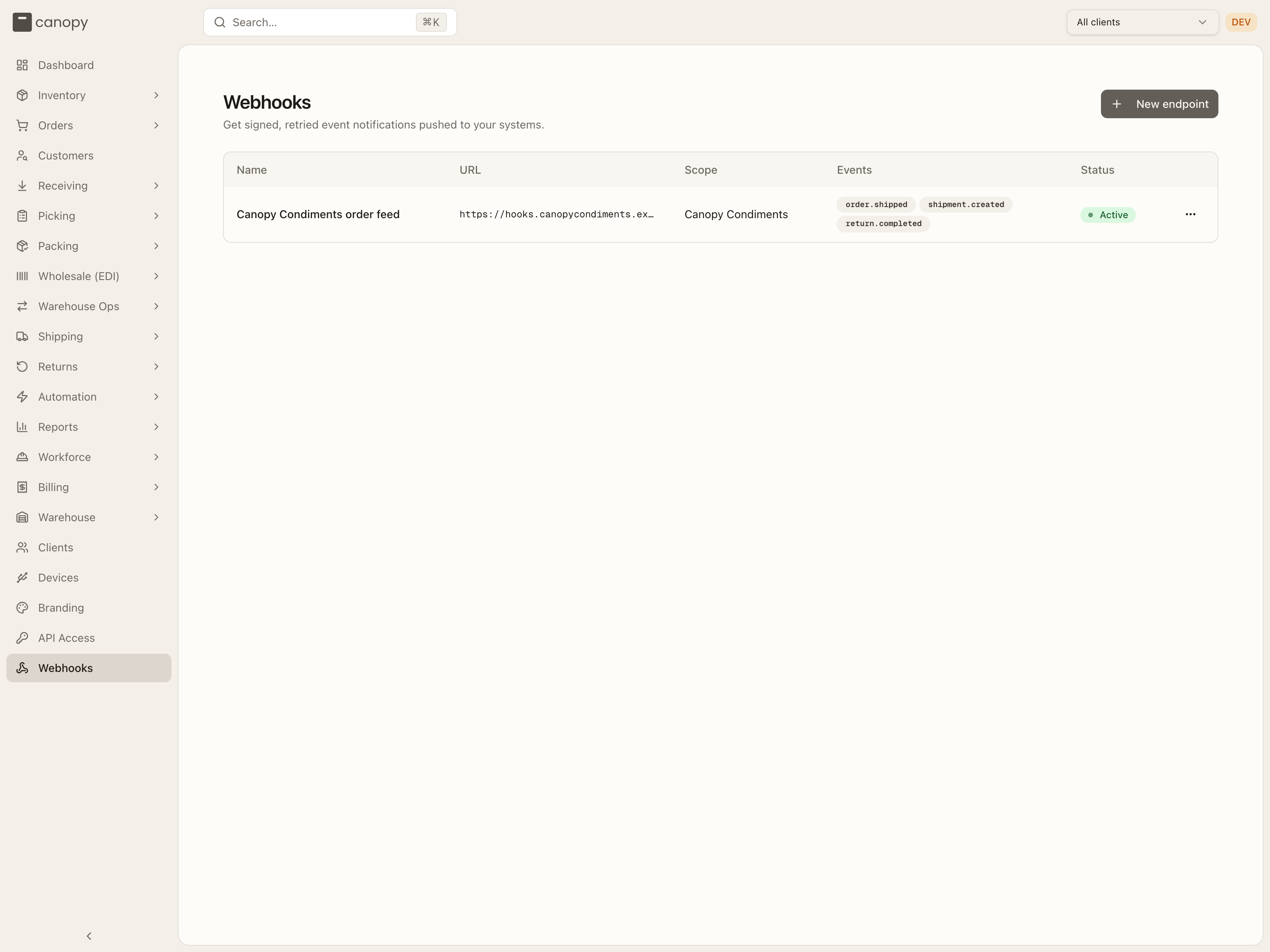Click the ⌘K shortcut hint

click(431, 22)
